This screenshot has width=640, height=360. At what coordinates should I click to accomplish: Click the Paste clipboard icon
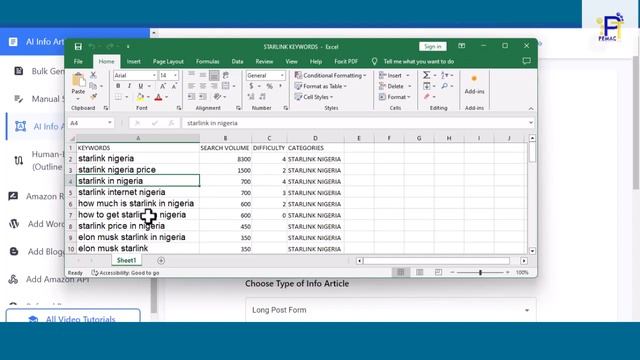pos(78,80)
